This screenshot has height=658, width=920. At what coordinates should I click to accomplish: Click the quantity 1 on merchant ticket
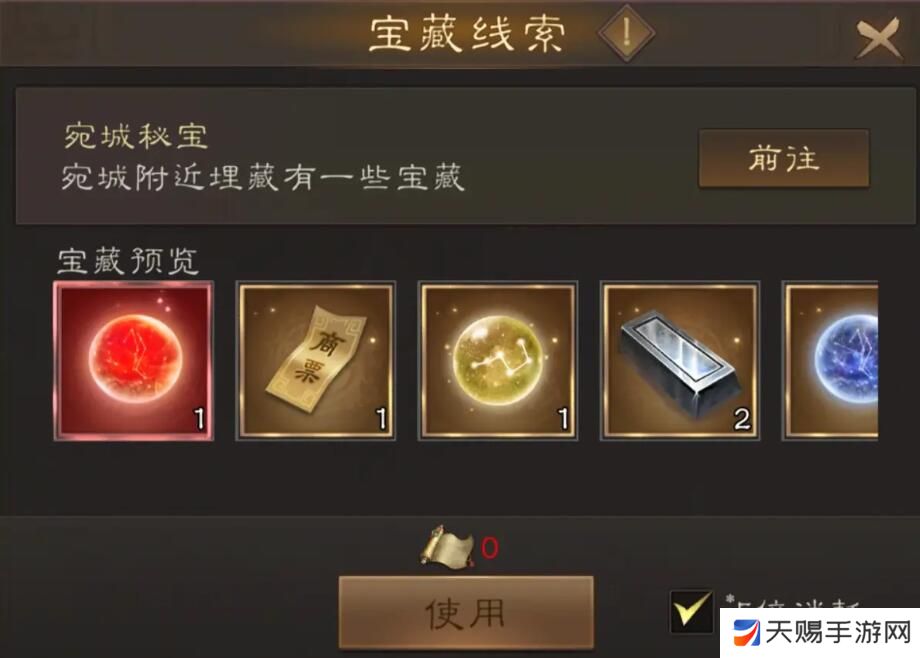pyautogui.click(x=382, y=420)
